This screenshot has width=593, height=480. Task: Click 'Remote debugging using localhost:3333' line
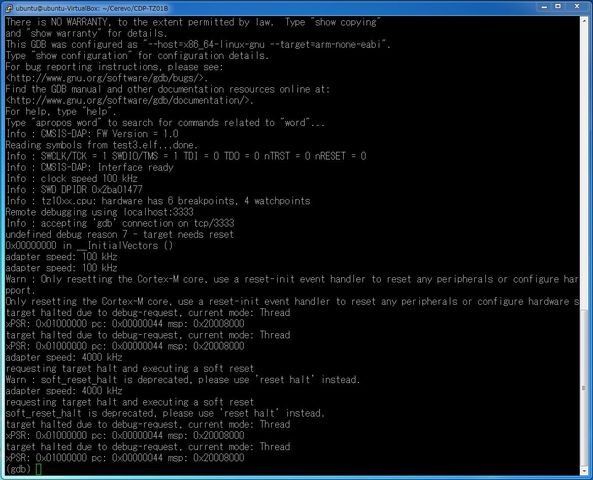[99, 212]
